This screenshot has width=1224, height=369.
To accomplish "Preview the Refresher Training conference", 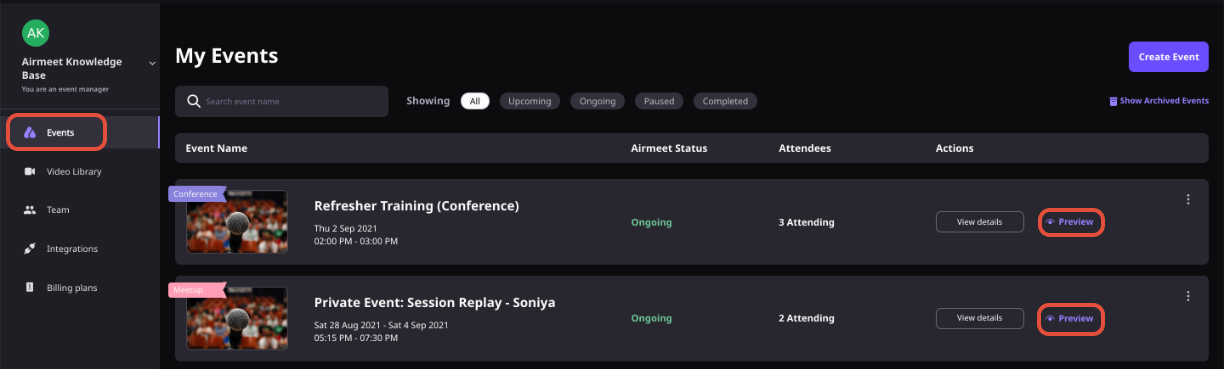I will tap(1071, 222).
